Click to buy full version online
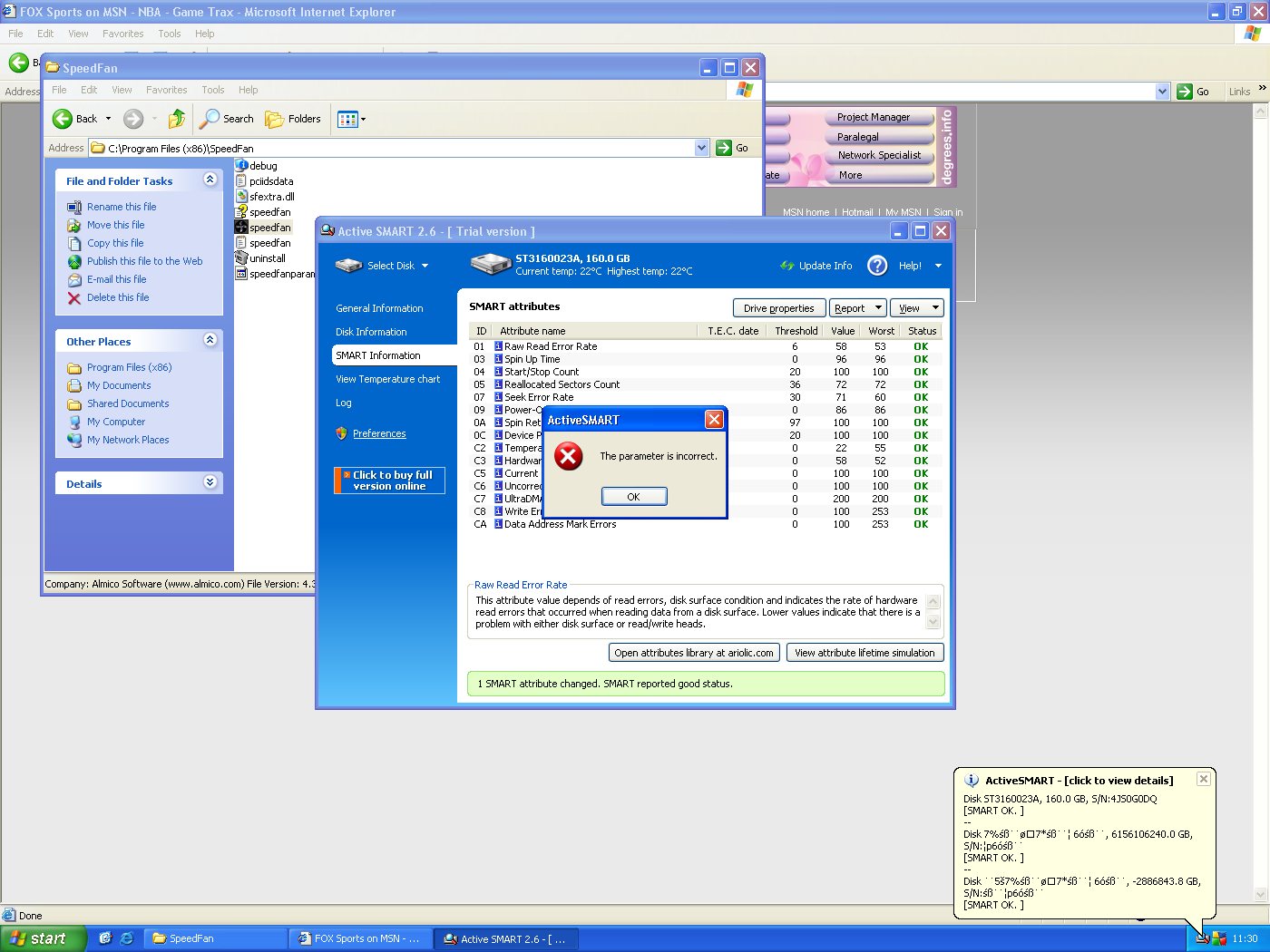The height and width of the screenshot is (952, 1270). [390, 481]
